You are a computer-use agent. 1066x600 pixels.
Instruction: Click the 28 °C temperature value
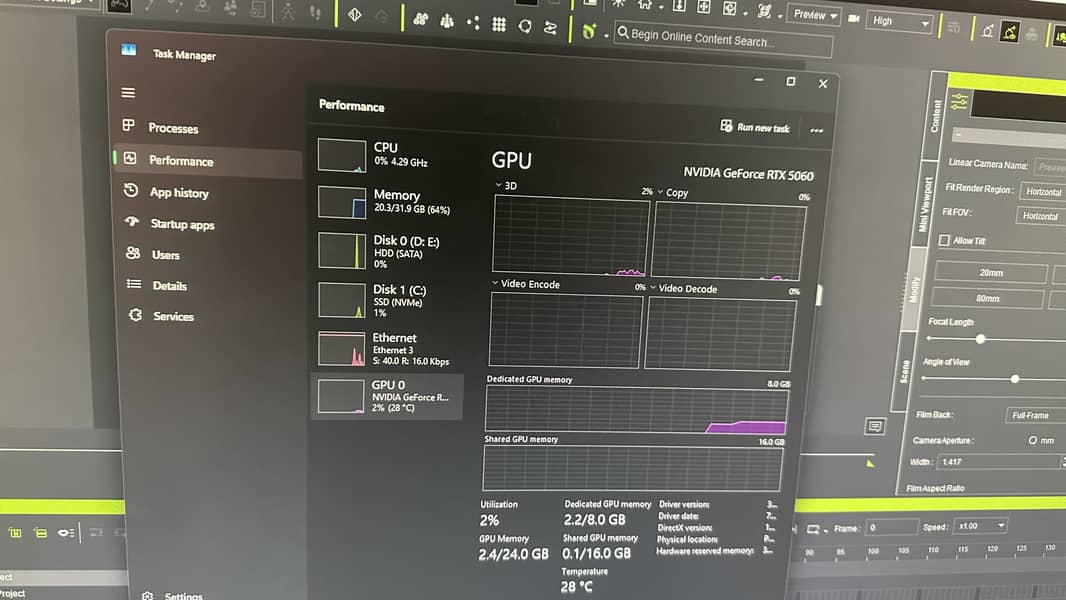coord(577,586)
